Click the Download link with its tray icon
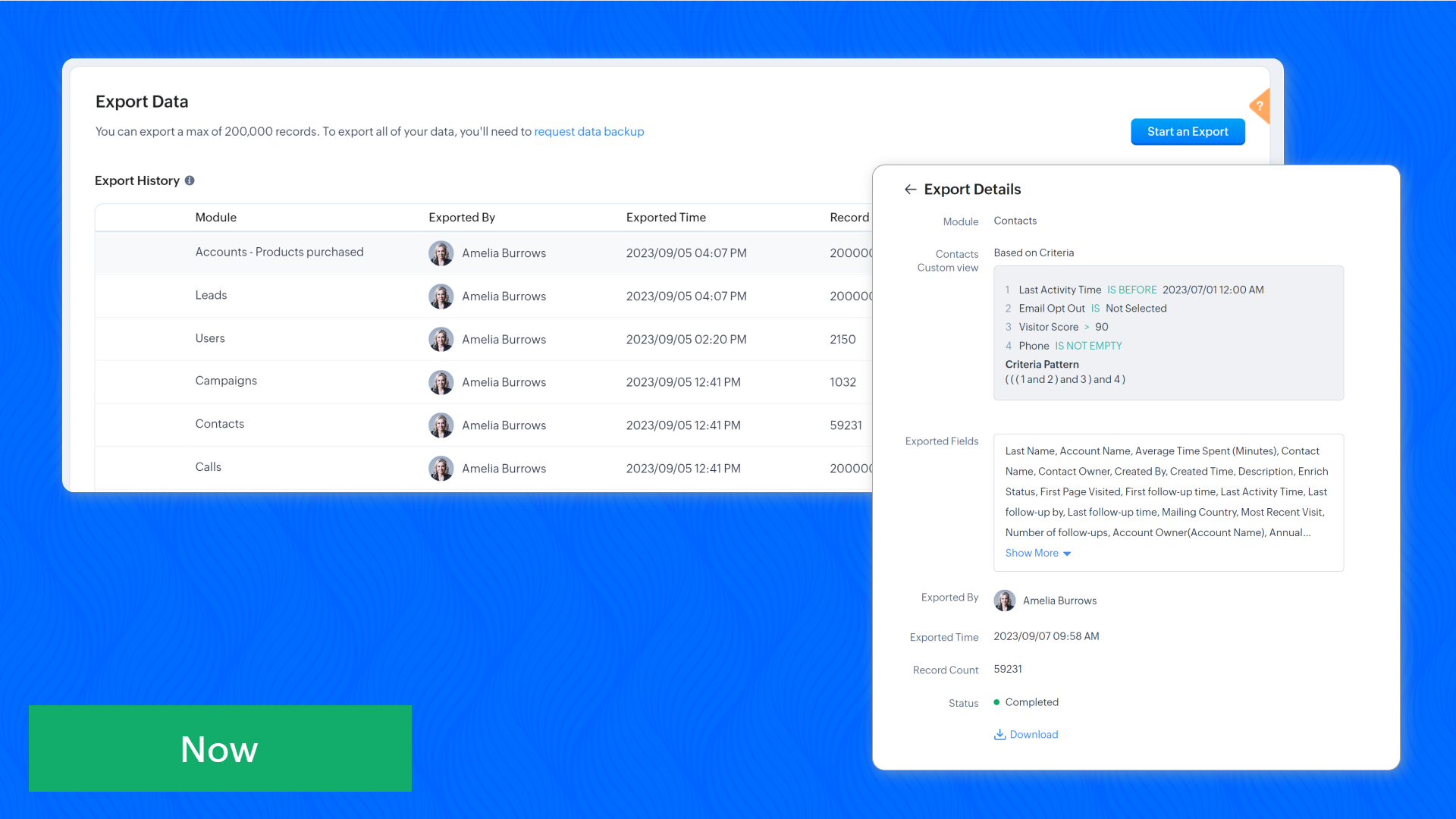 tap(1026, 735)
